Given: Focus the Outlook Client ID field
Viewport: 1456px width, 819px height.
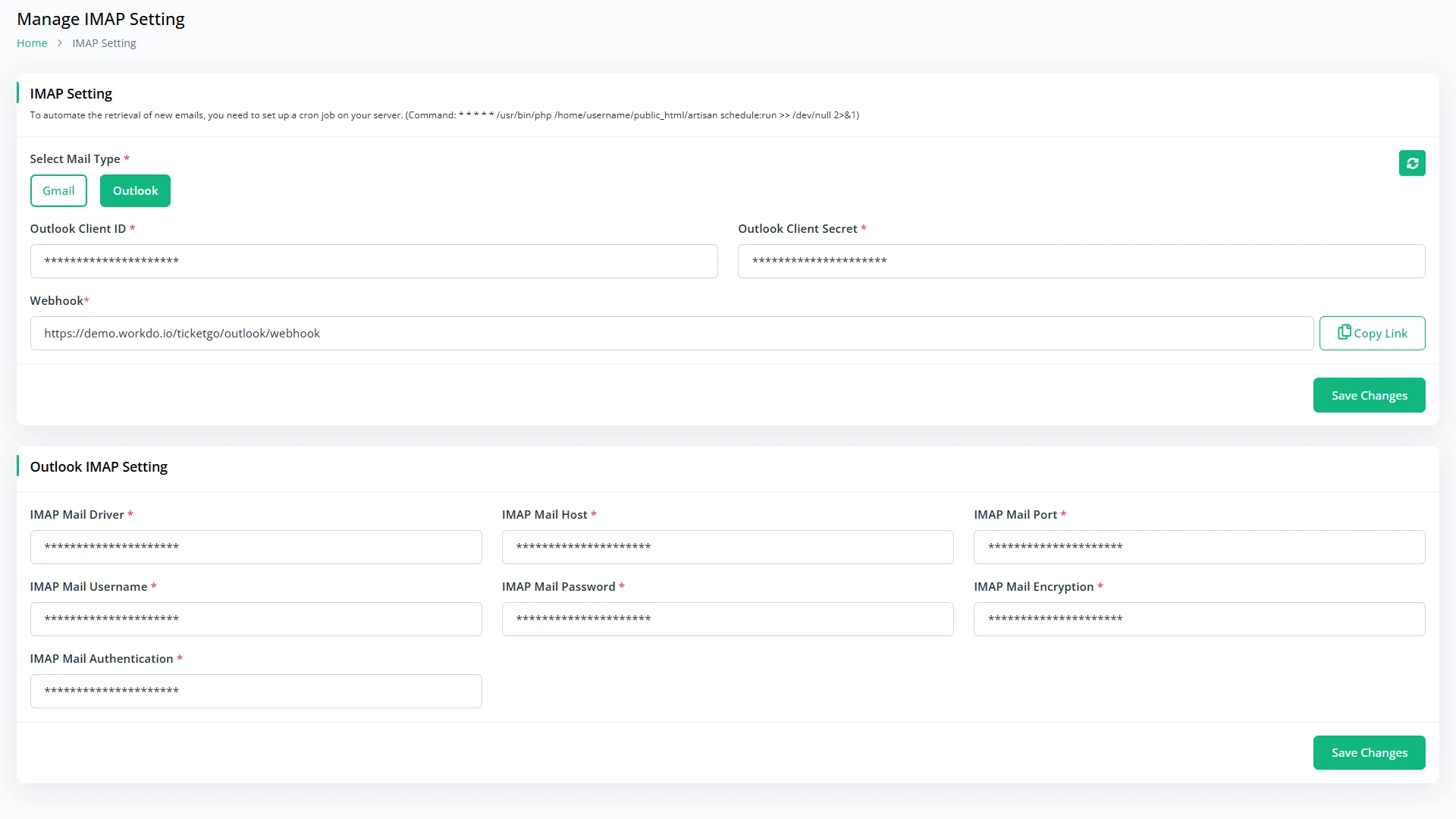Looking at the screenshot, I should [374, 261].
